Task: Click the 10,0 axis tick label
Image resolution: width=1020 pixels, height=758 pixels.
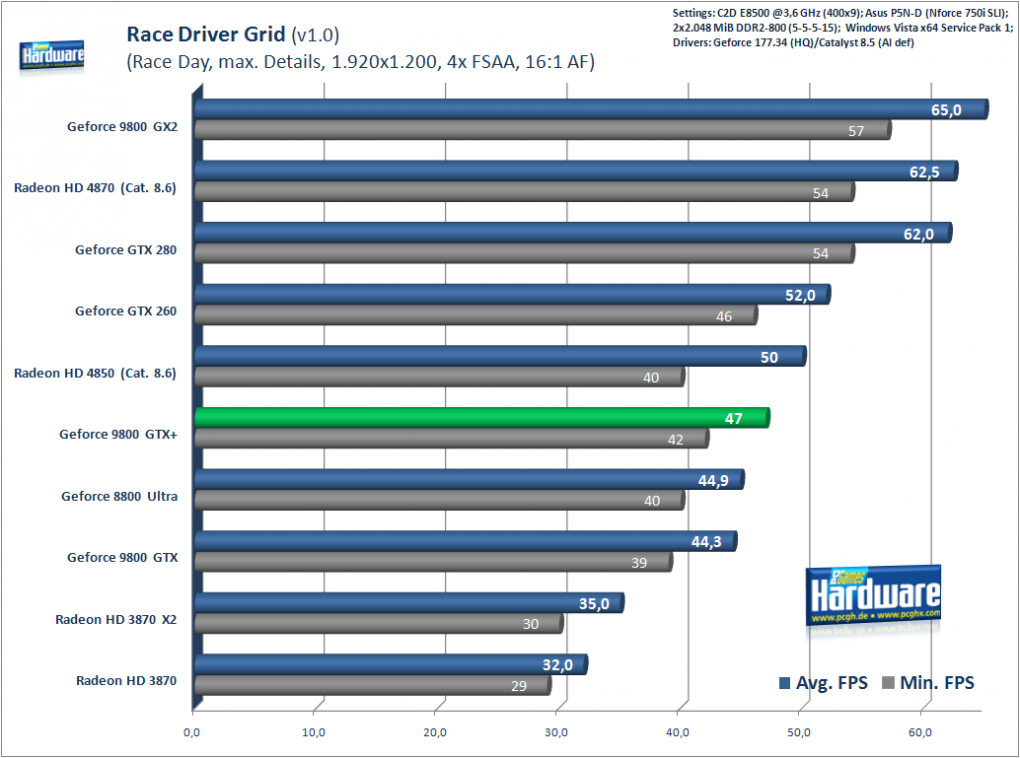Action: [x=314, y=733]
